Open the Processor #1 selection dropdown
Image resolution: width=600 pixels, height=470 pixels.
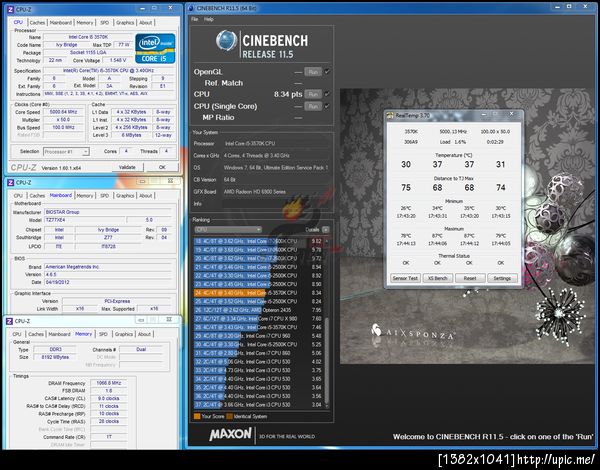point(66,152)
